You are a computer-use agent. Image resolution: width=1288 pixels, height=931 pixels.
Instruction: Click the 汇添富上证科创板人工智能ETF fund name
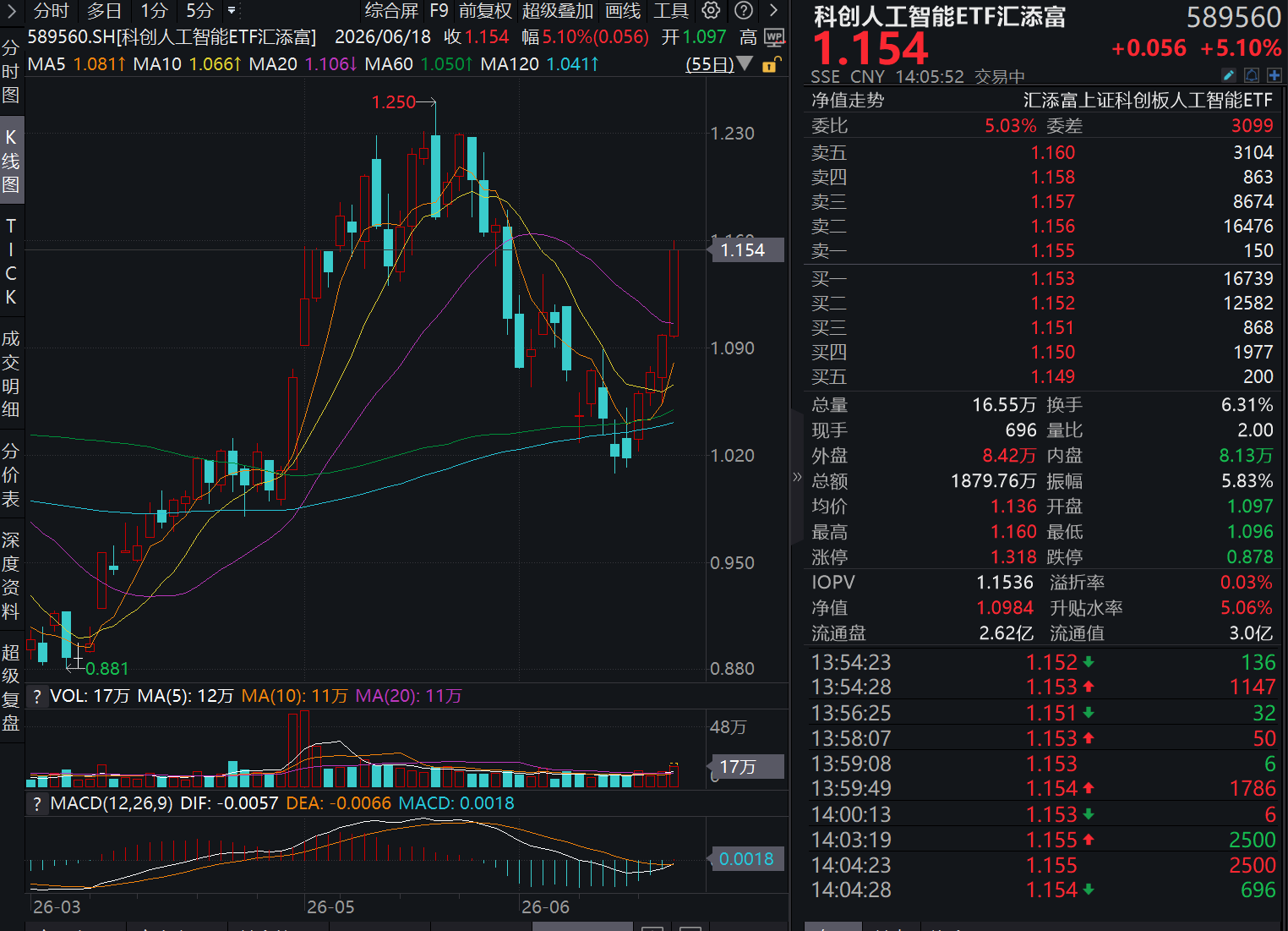1148,101
